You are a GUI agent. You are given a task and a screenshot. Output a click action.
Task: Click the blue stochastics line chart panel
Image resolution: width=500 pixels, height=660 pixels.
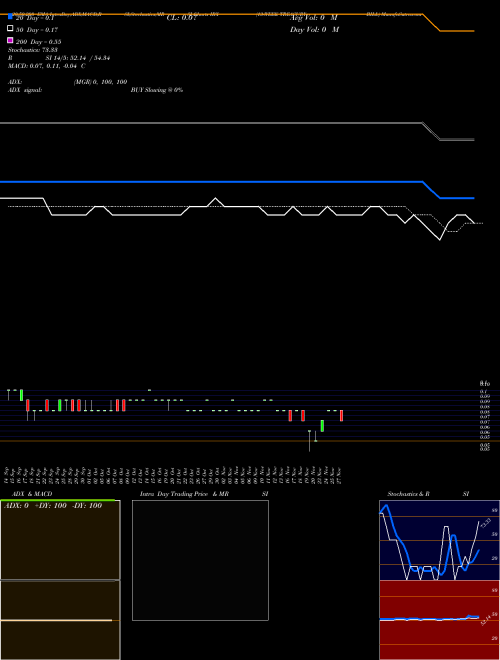click(x=439, y=540)
